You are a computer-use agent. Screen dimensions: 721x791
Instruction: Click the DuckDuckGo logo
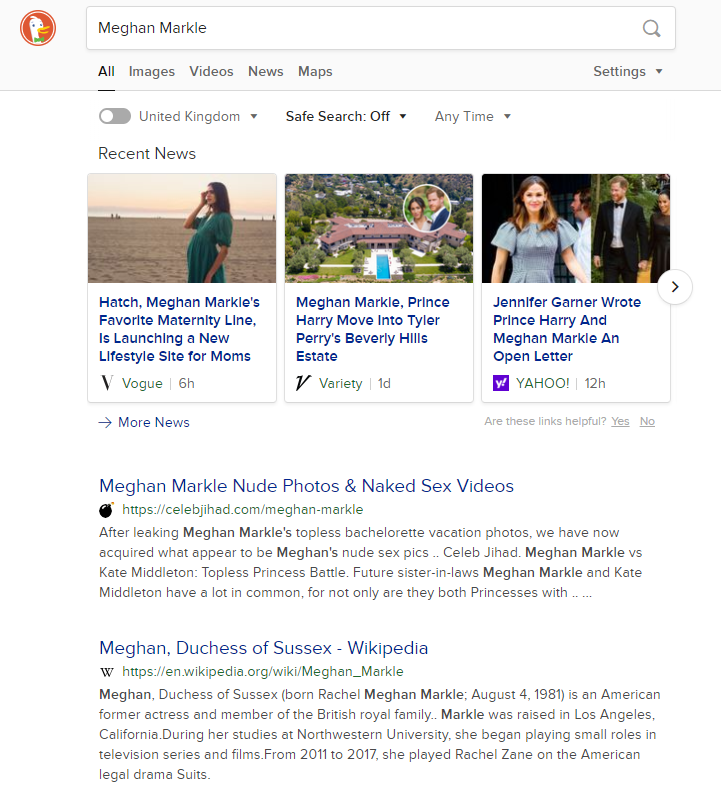38,28
